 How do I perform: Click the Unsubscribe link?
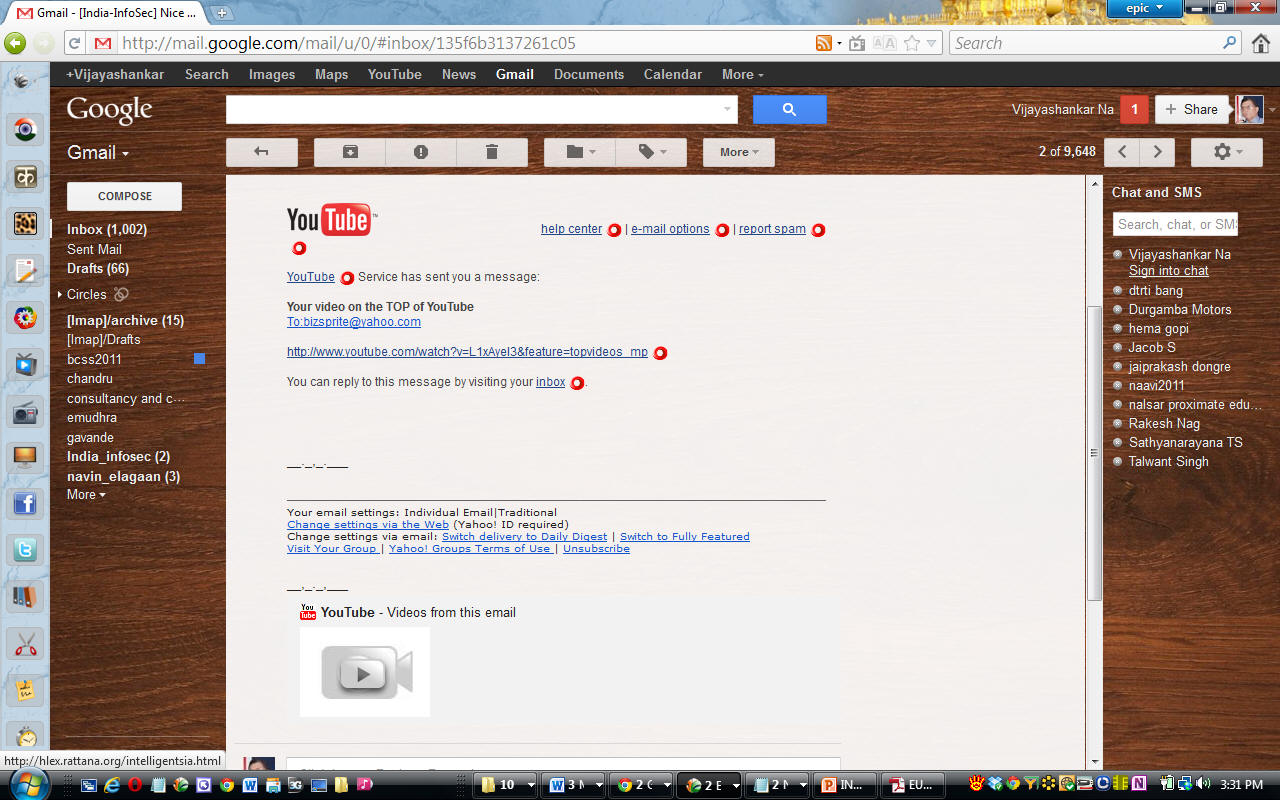[x=596, y=549]
